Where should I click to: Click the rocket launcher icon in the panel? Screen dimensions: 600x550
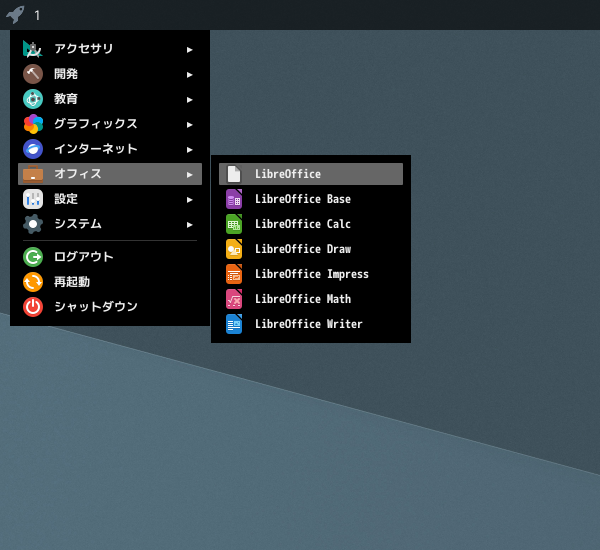click(x=15, y=15)
